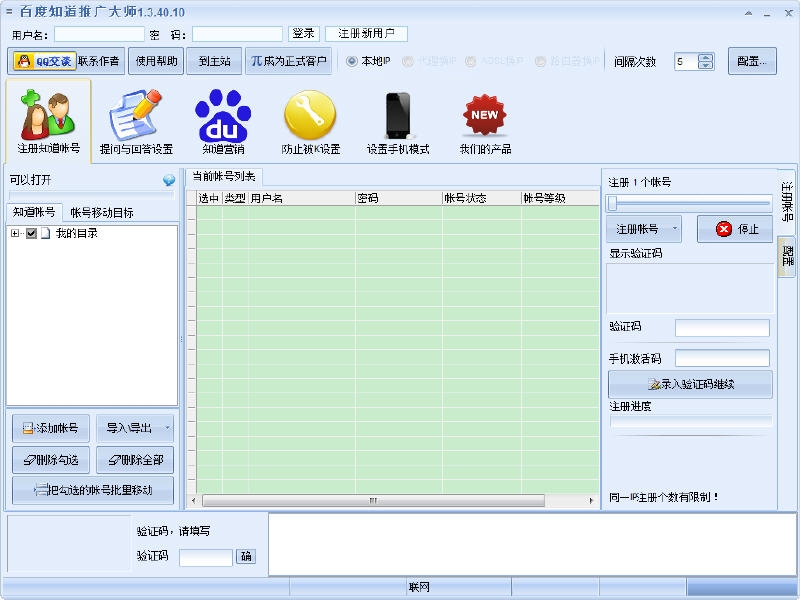Click the 录入验证码继续 button
The image size is (800, 600).
(x=690, y=384)
